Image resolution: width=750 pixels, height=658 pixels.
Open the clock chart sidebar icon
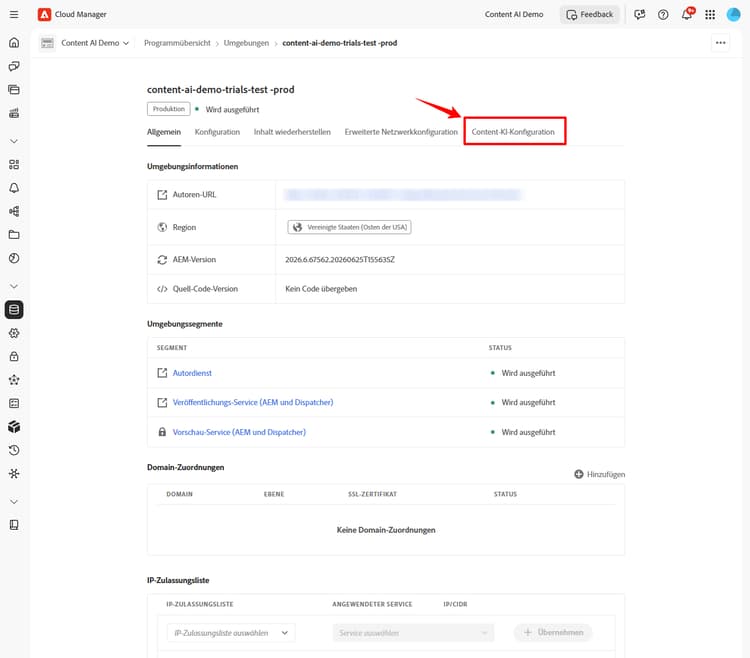pyautogui.click(x=14, y=258)
